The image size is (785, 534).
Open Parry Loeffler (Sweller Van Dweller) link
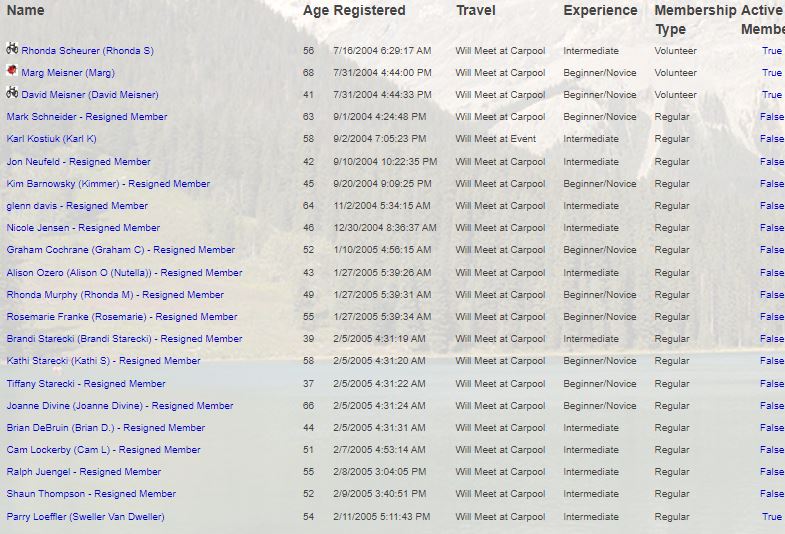(x=85, y=517)
